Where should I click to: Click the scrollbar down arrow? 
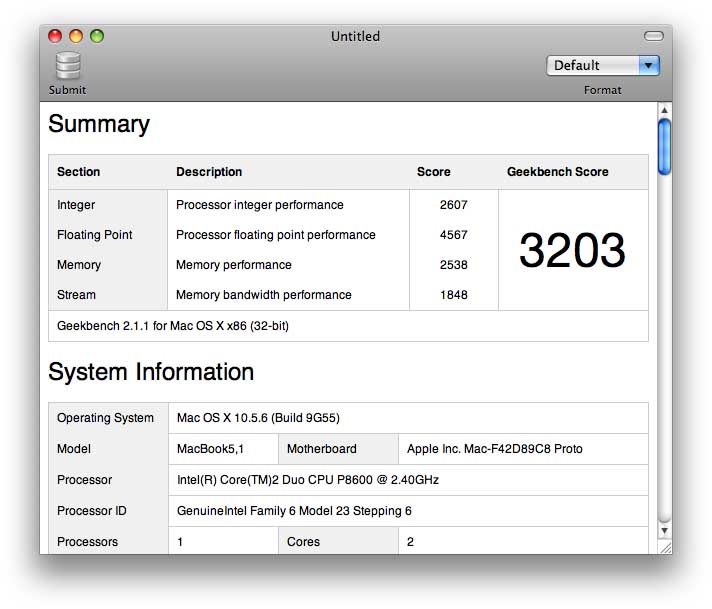click(x=664, y=530)
